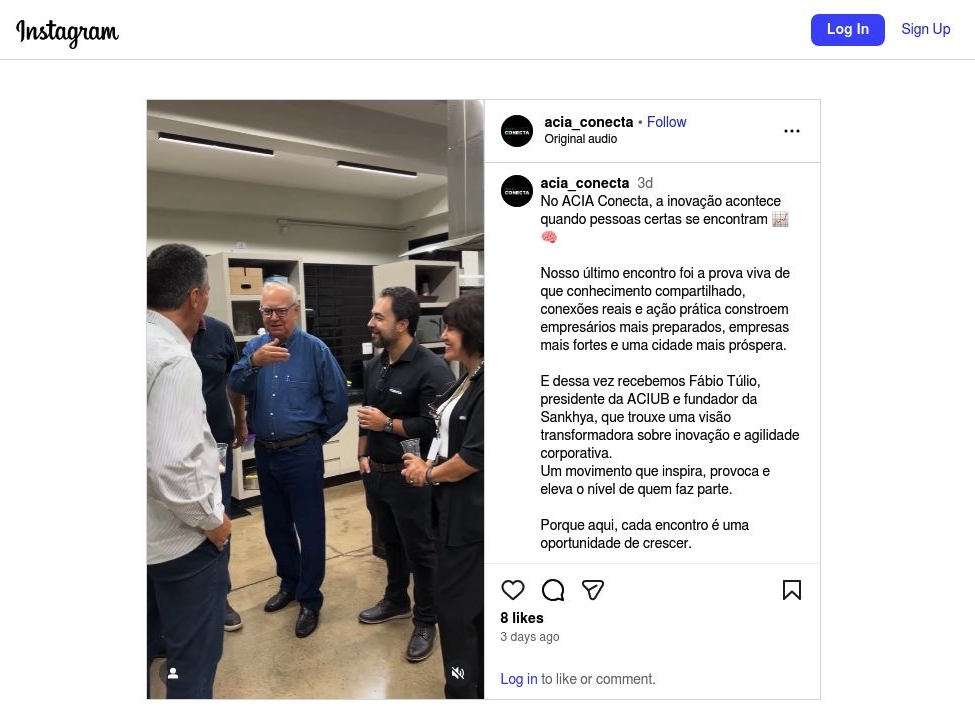Image resolution: width=975 pixels, height=706 pixels.
Task: Unmute the video with the speaker icon
Action: 458,672
